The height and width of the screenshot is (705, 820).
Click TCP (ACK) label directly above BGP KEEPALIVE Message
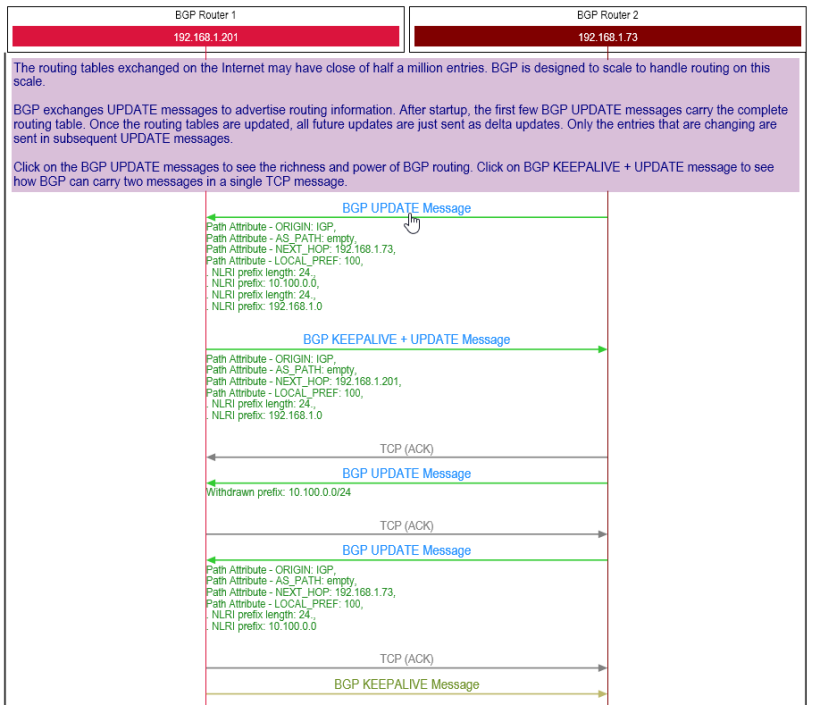406,659
